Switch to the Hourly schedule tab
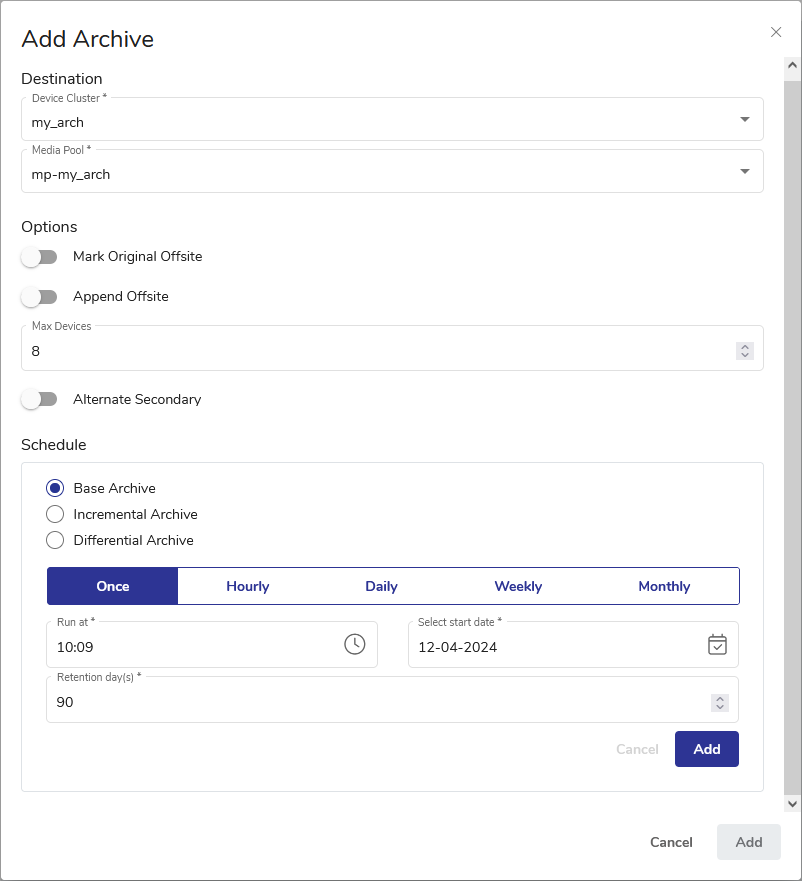This screenshot has width=802, height=881. tap(248, 587)
